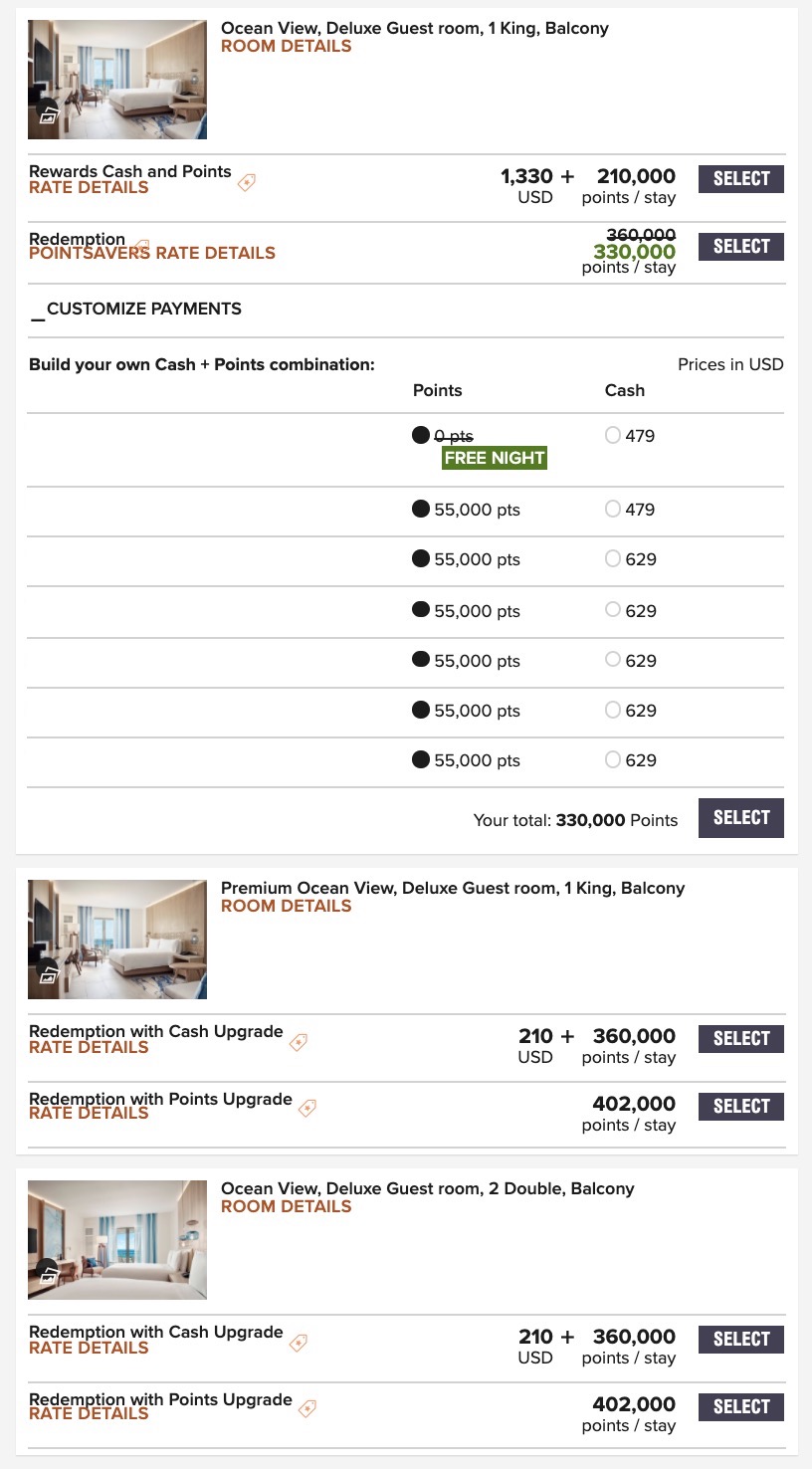Select the 0 pts free night radio
This screenshot has height=1469, width=812.
coord(421,435)
